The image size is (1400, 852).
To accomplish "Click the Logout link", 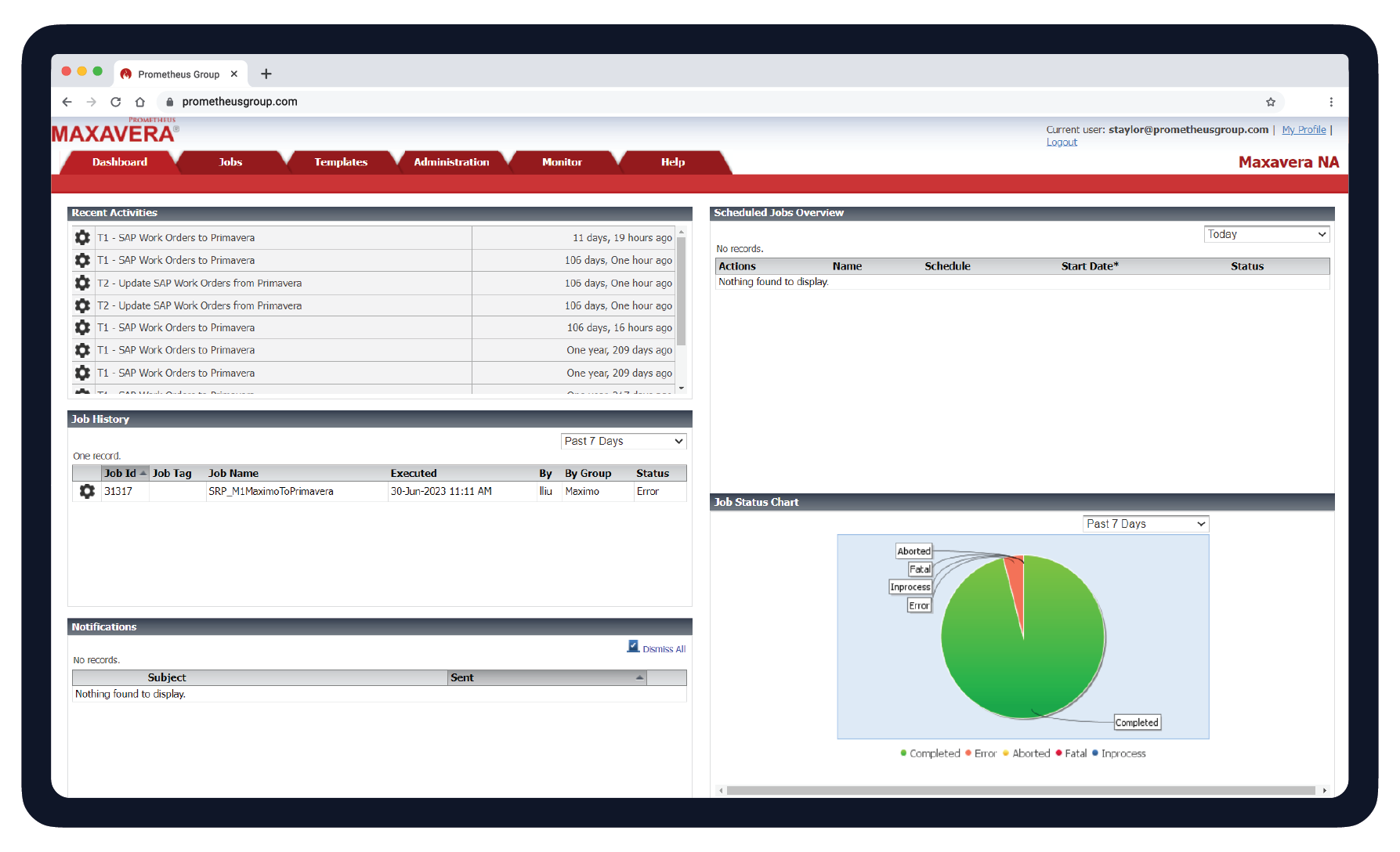I will pyautogui.click(x=1062, y=142).
